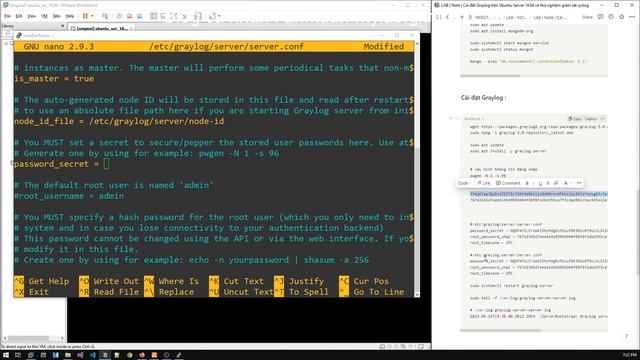Enter full screen mode icon

click(174, 16)
